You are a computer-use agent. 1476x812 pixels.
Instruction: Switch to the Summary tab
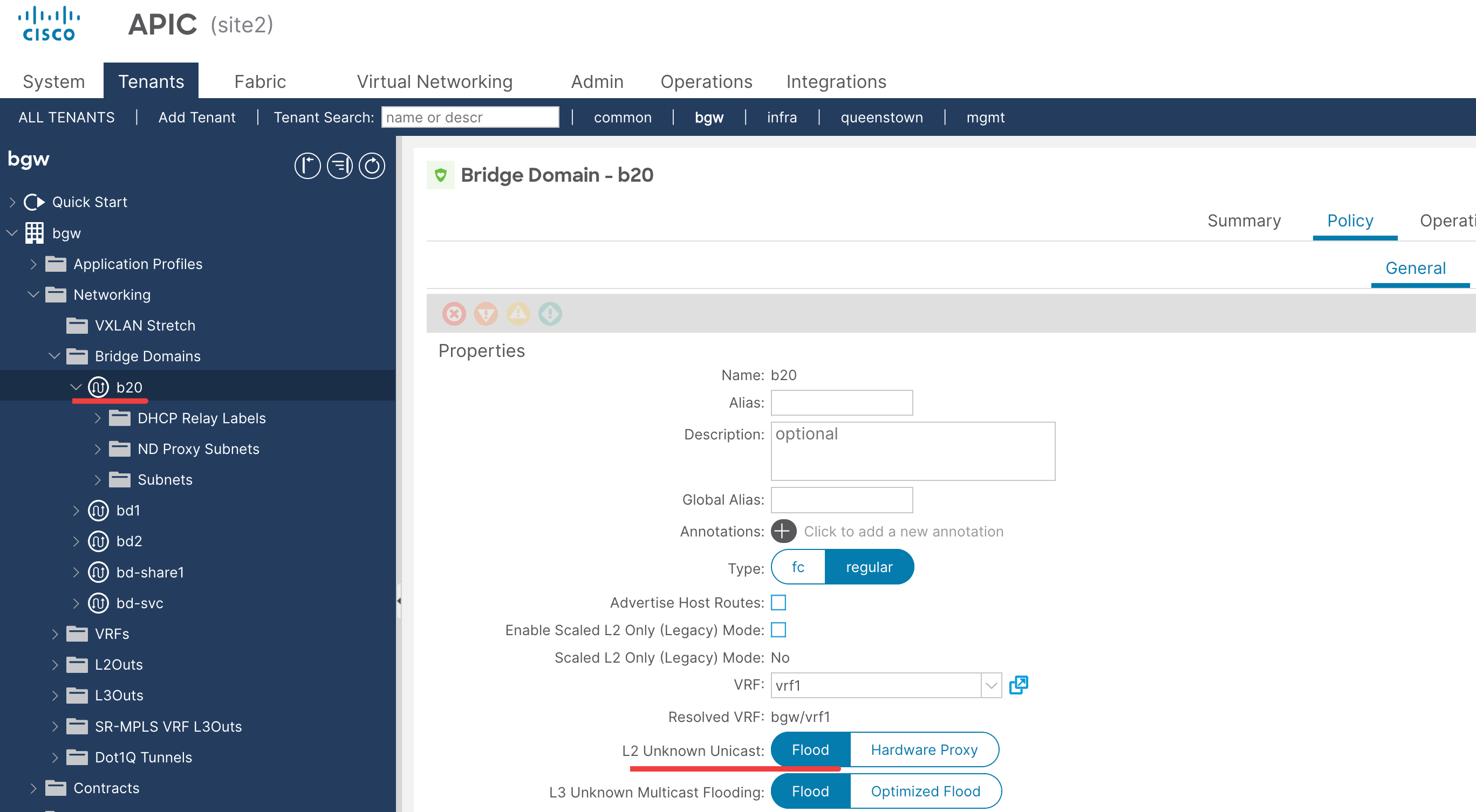[1244, 221]
